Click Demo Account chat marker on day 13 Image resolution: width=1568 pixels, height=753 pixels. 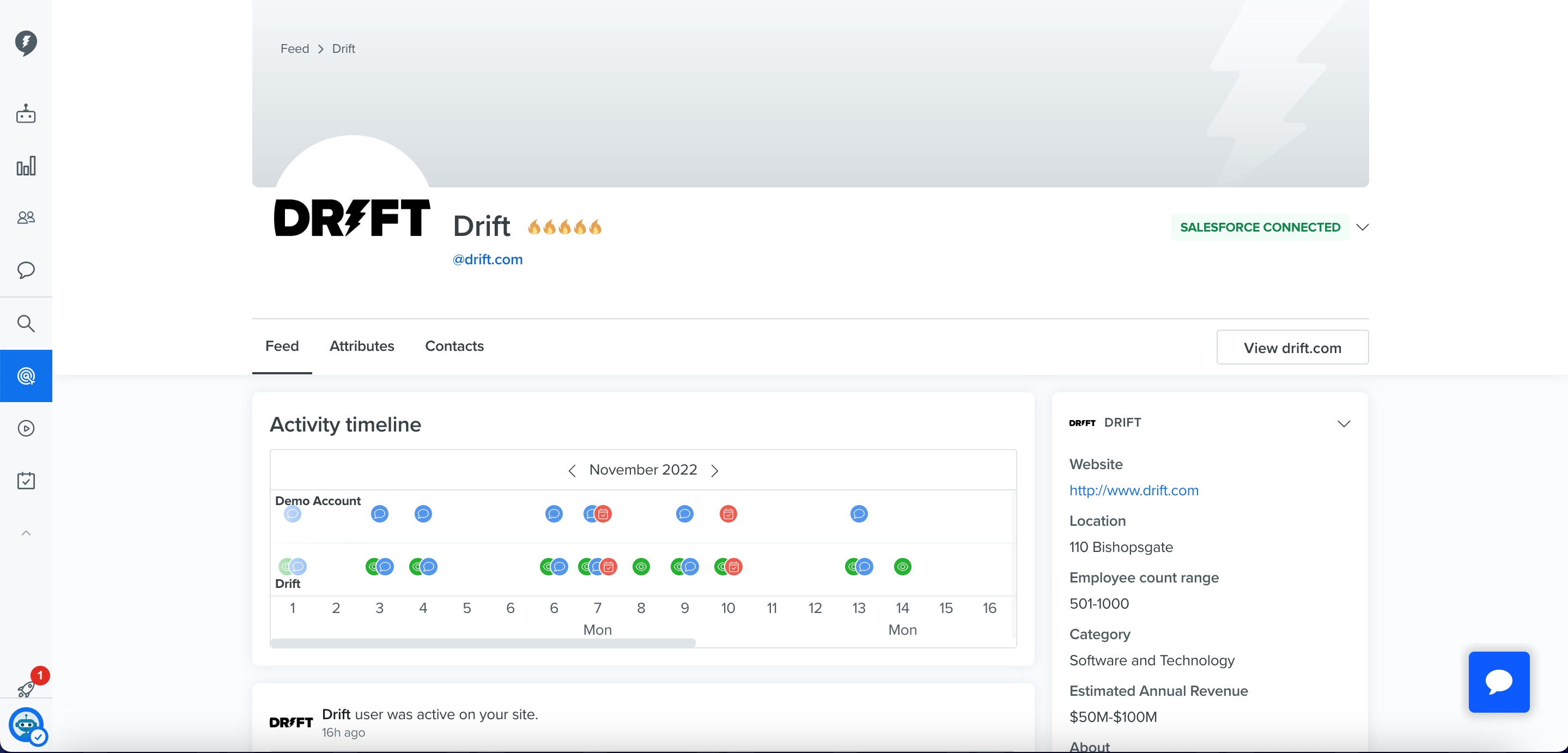click(859, 514)
